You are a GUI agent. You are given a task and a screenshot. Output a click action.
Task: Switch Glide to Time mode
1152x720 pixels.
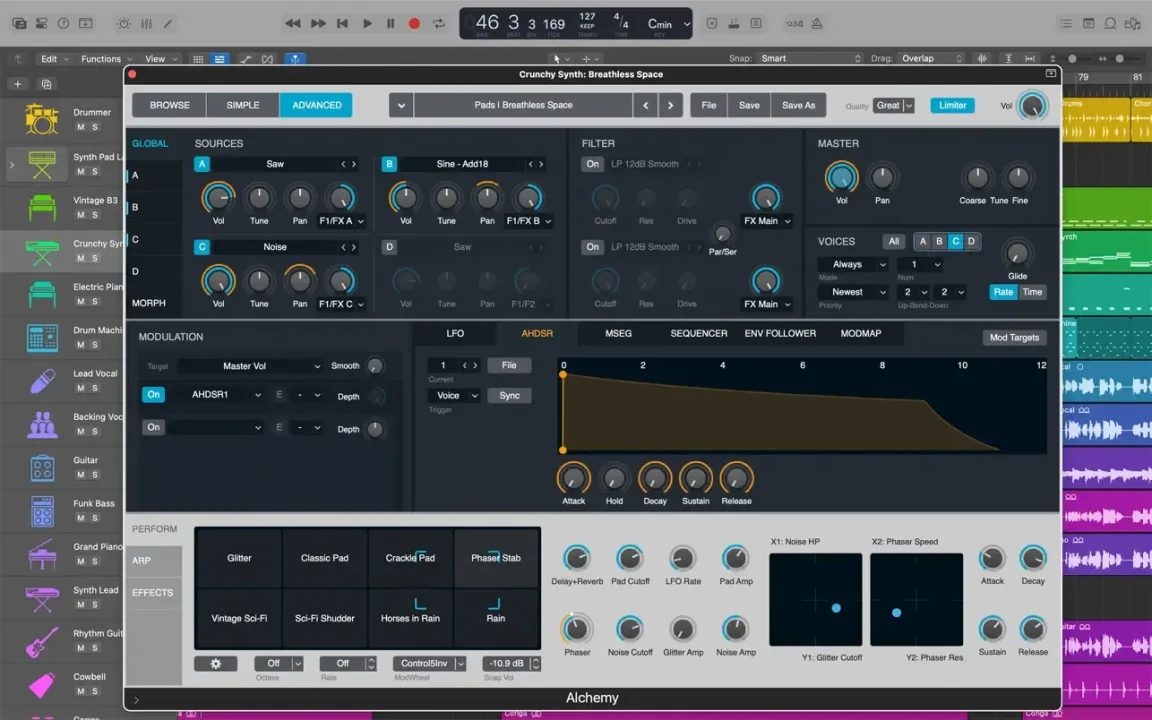[x=1032, y=292]
